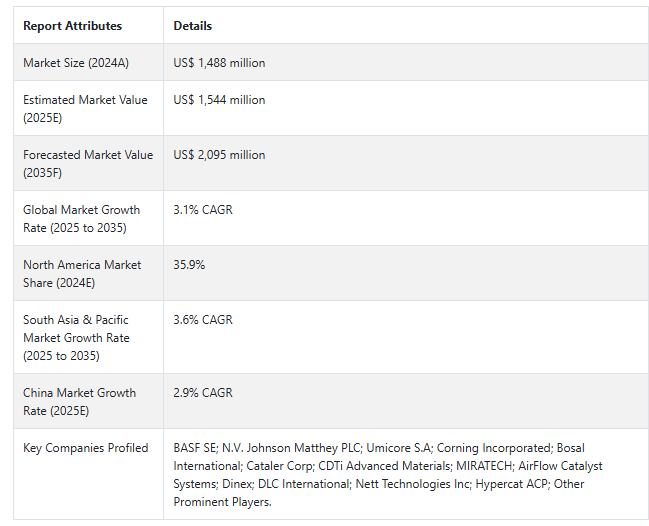Select the Key Companies Profiled label
This screenshot has width=649, height=526.
(x=86, y=448)
